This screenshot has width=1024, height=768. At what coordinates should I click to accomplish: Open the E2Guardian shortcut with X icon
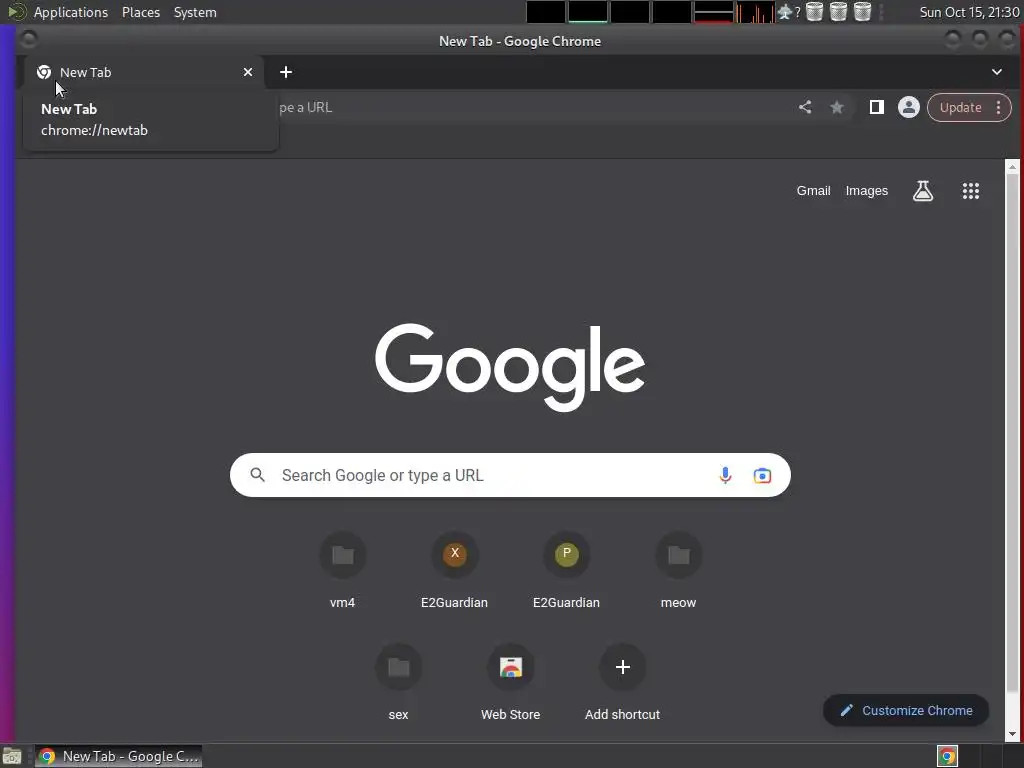pyautogui.click(x=455, y=571)
